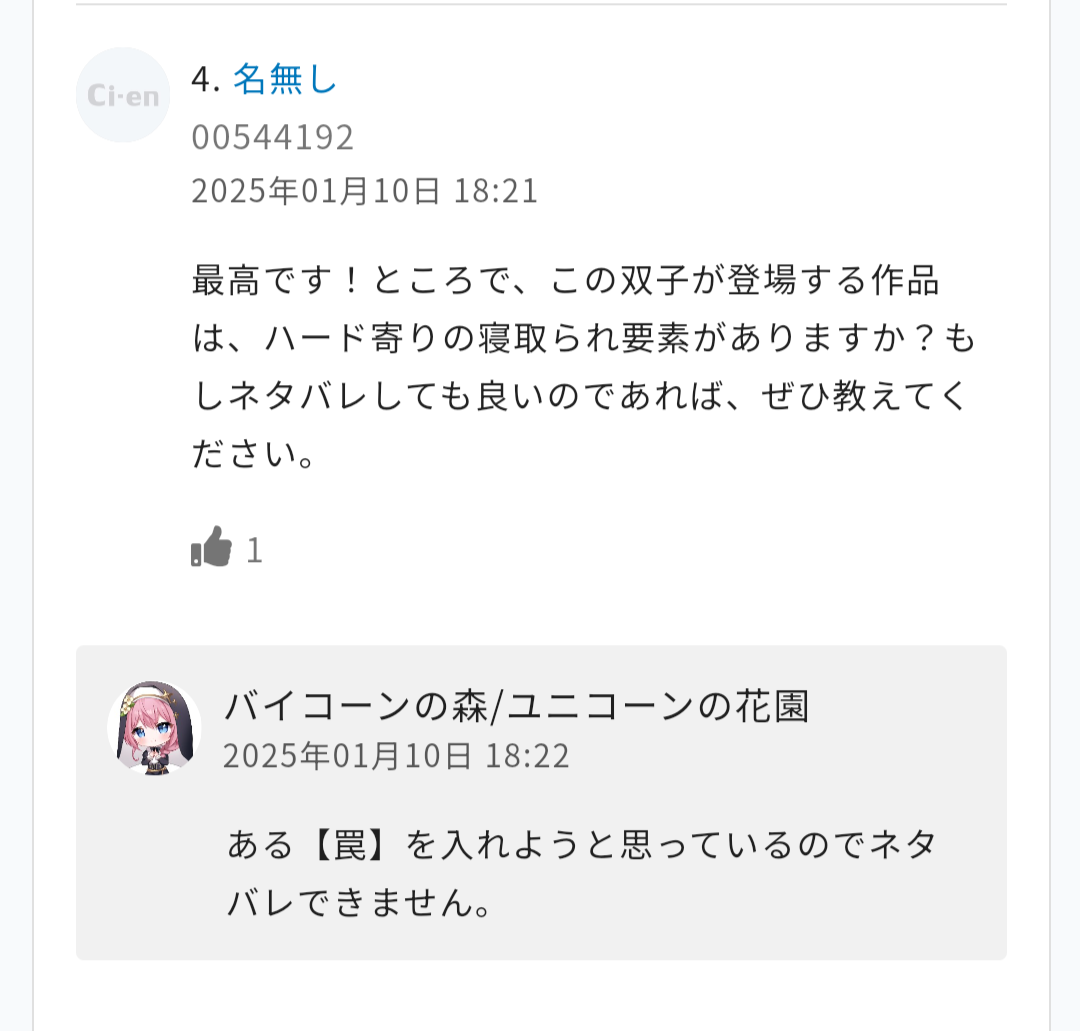Click the user ID 00544192
Image resolution: width=1080 pixels, height=1031 pixels.
[273, 137]
